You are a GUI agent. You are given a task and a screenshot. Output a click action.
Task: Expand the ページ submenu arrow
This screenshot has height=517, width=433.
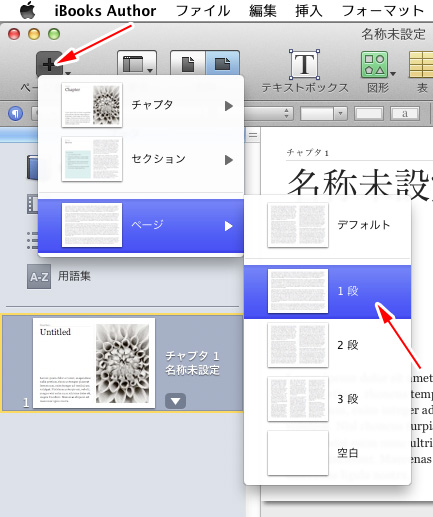pyautogui.click(x=229, y=226)
